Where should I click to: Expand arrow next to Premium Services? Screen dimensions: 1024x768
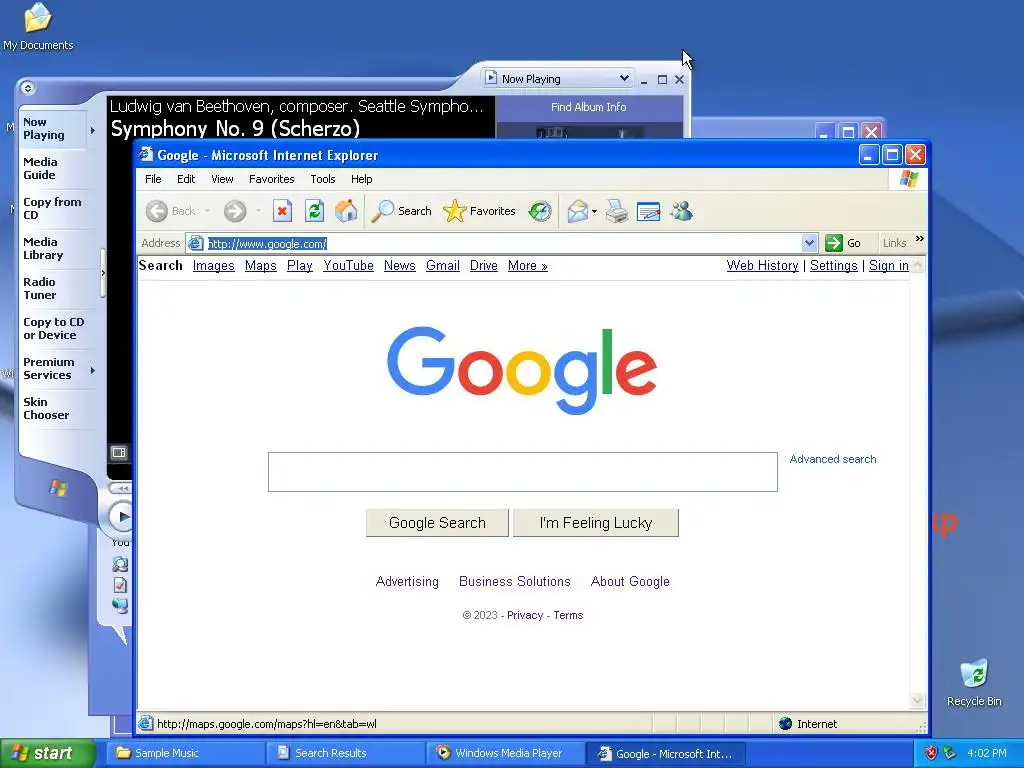pos(93,370)
